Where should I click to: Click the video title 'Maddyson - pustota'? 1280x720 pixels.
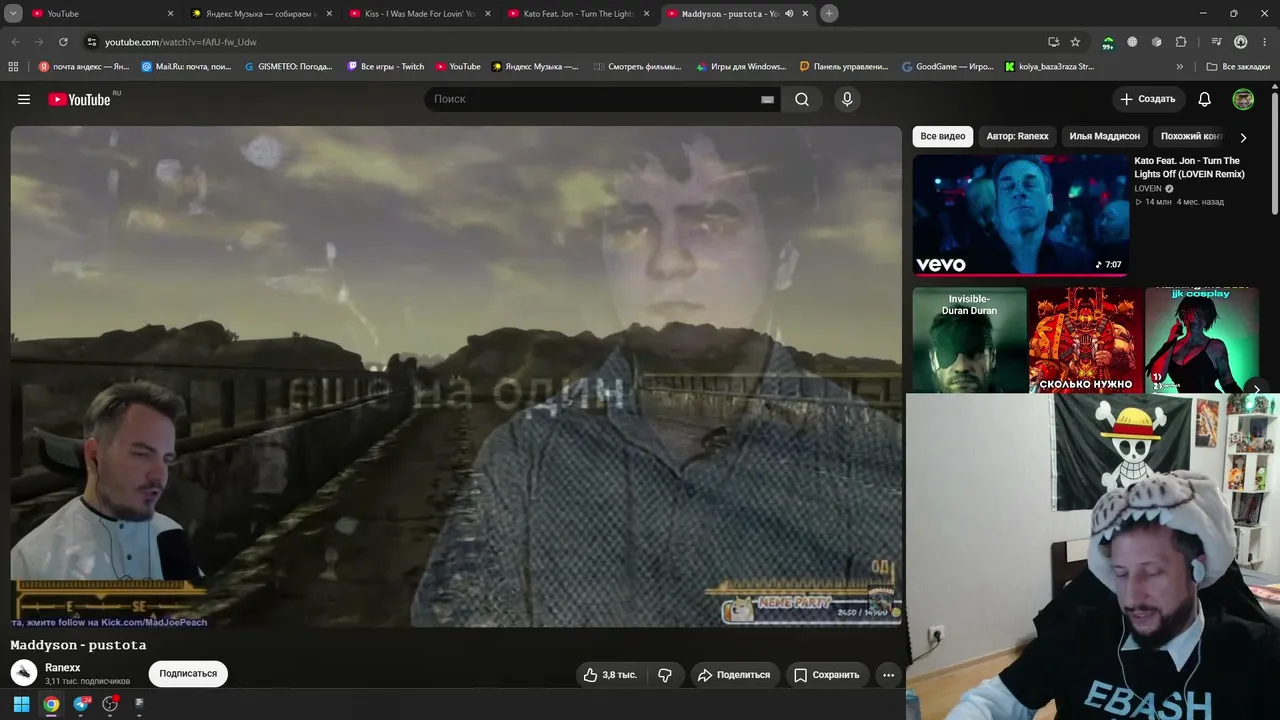(78, 645)
